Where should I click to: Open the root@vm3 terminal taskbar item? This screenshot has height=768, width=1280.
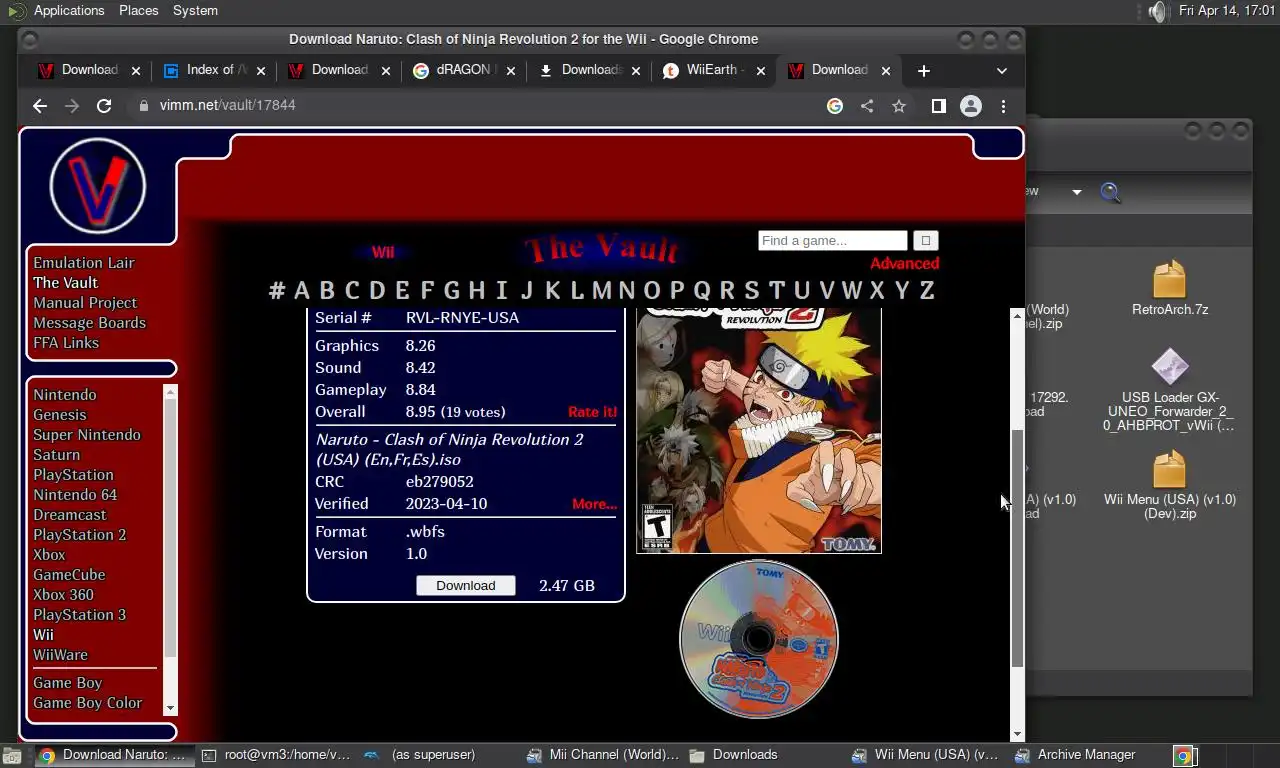(276, 755)
